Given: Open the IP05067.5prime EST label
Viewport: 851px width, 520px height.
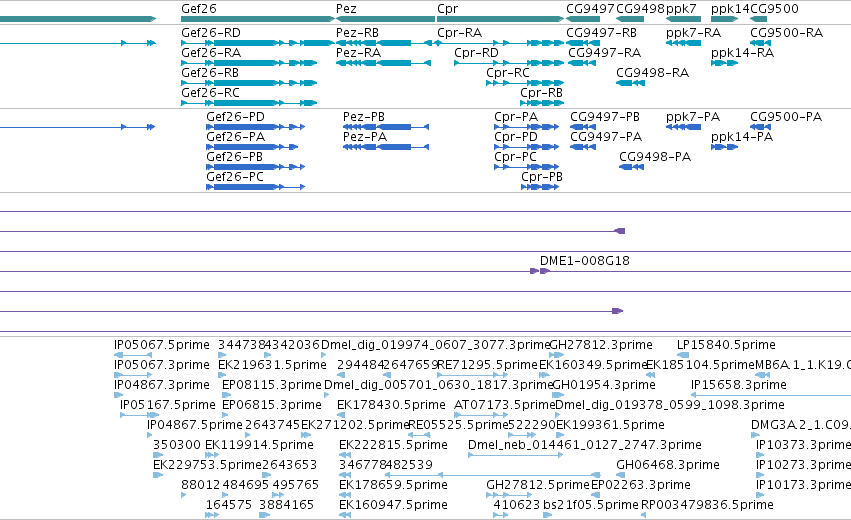Looking at the screenshot, I should 162,345.
